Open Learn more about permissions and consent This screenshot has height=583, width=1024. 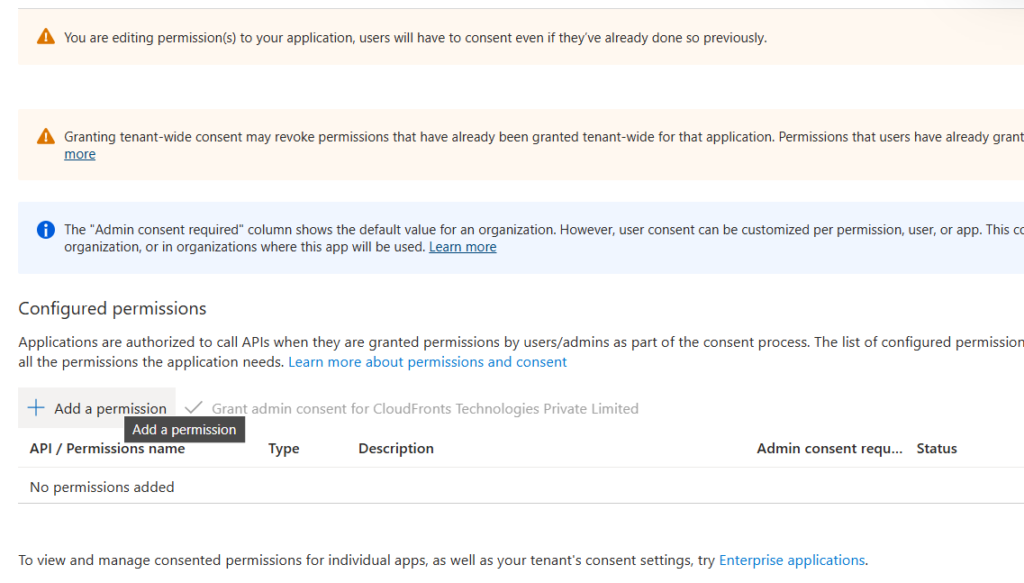(x=427, y=362)
